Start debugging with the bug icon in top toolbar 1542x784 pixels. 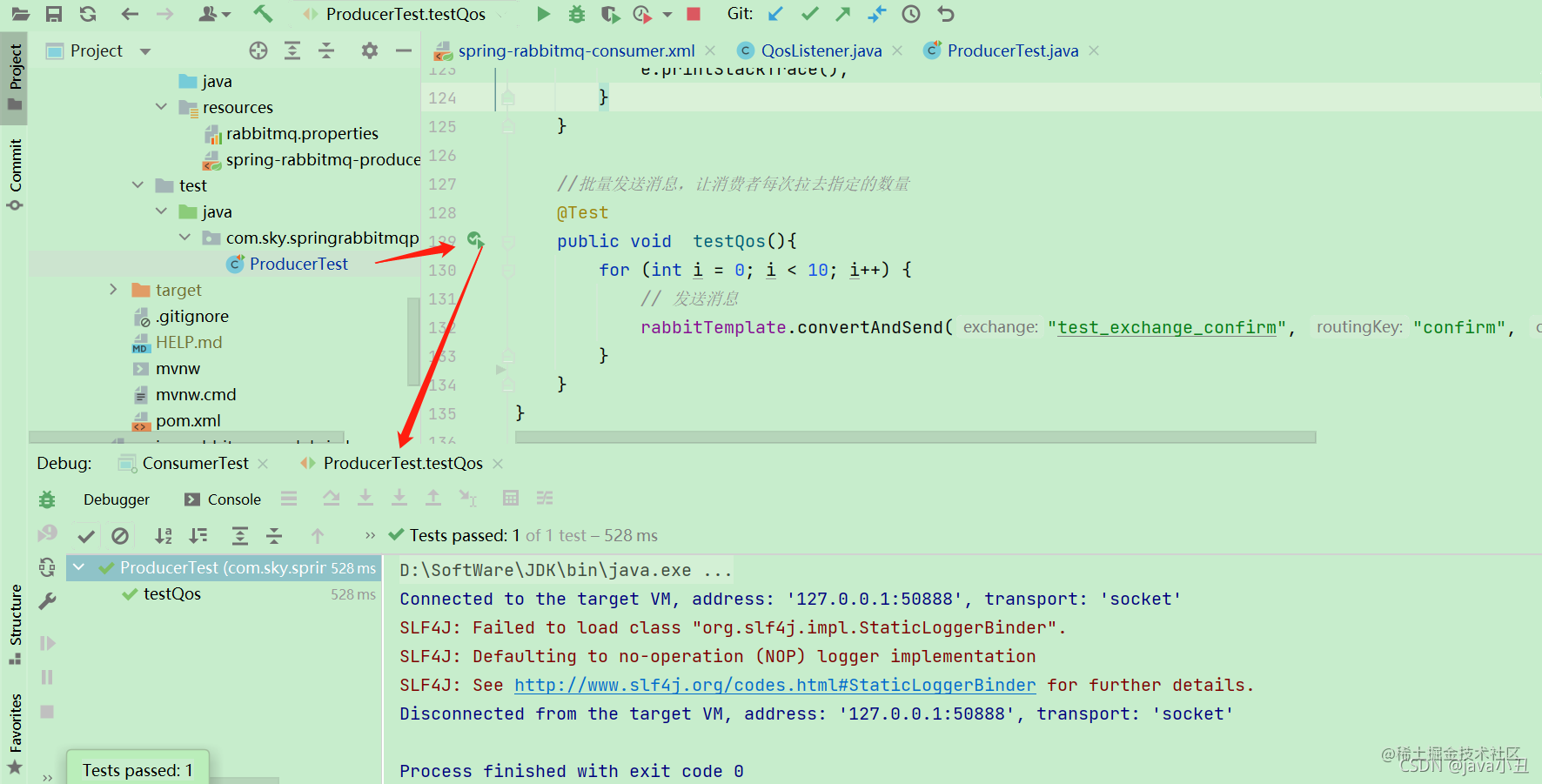click(x=576, y=14)
